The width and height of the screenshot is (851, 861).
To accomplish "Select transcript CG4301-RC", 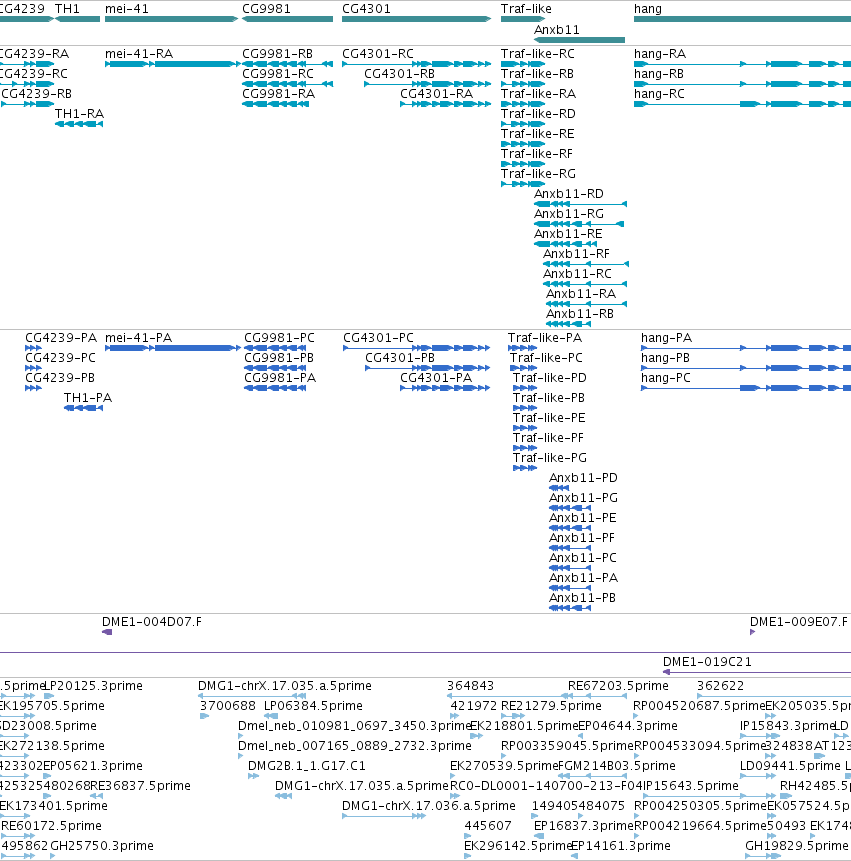I will pos(378,54).
